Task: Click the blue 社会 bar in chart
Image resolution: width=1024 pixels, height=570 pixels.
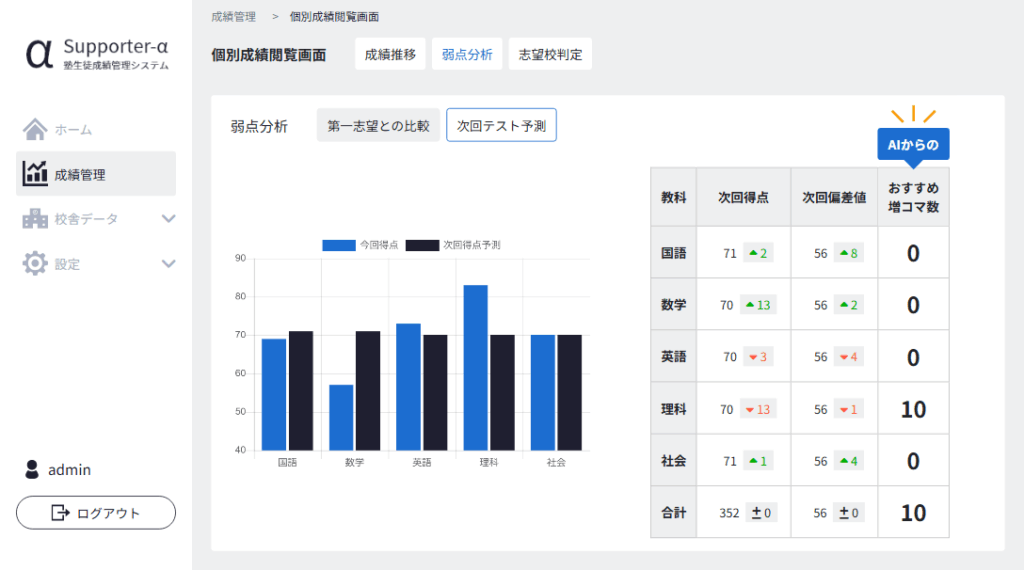Action: click(543, 392)
